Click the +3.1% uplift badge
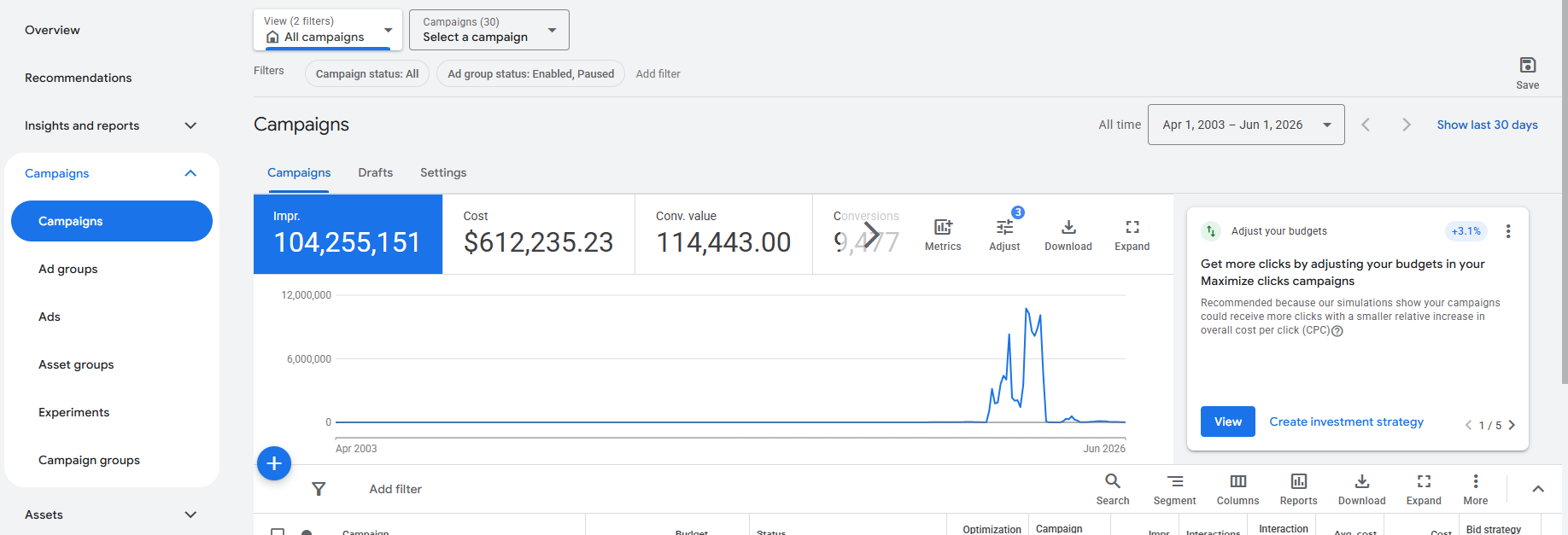Viewport: 1568px width, 535px height. (1466, 231)
